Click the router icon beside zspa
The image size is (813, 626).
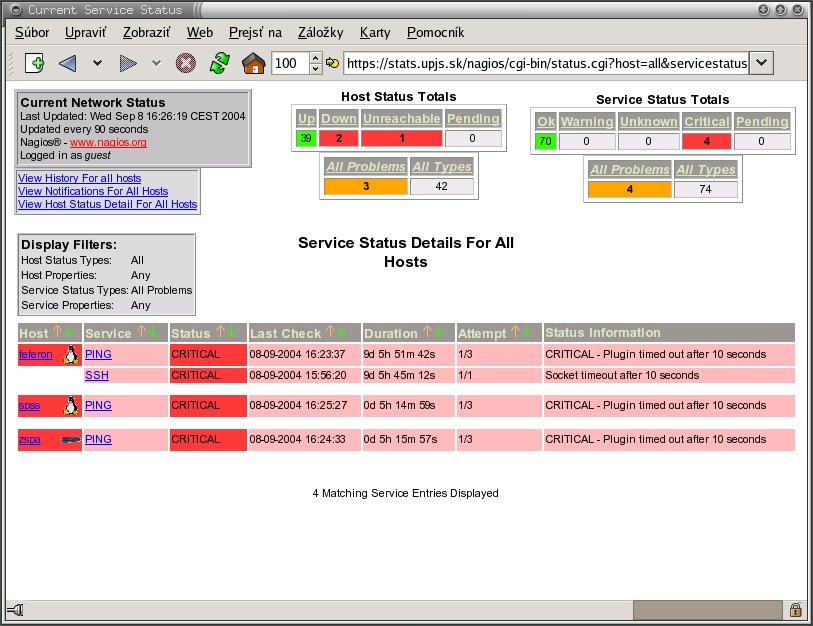pos(71,440)
